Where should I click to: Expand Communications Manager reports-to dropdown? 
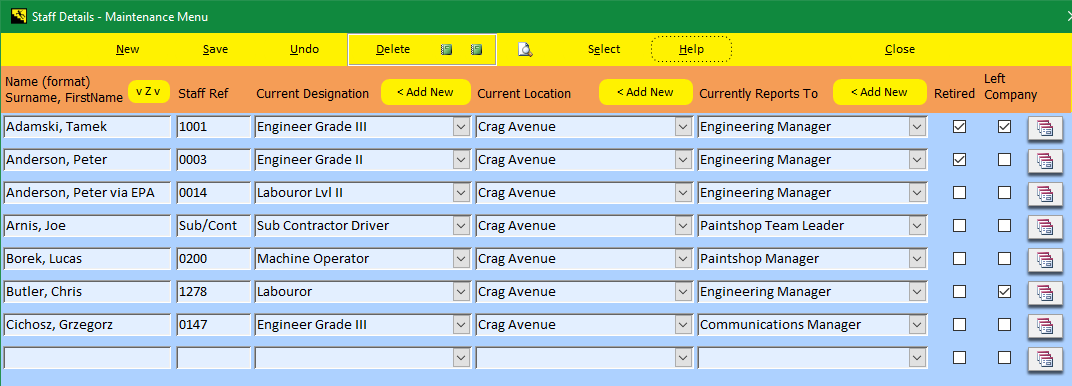point(918,325)
